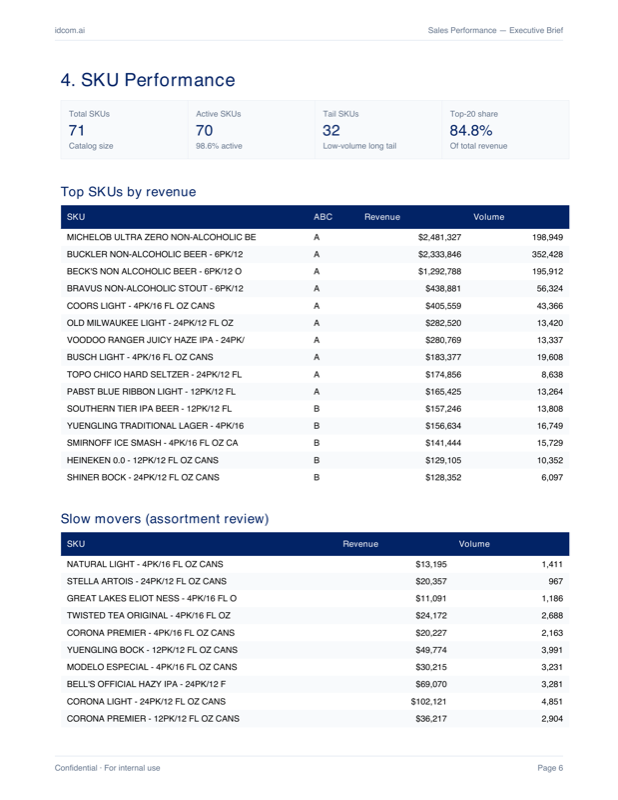Click TOPO CHICO HARD SELTZER row name
This screenshot has height=800, width=618.
(154, 374)
